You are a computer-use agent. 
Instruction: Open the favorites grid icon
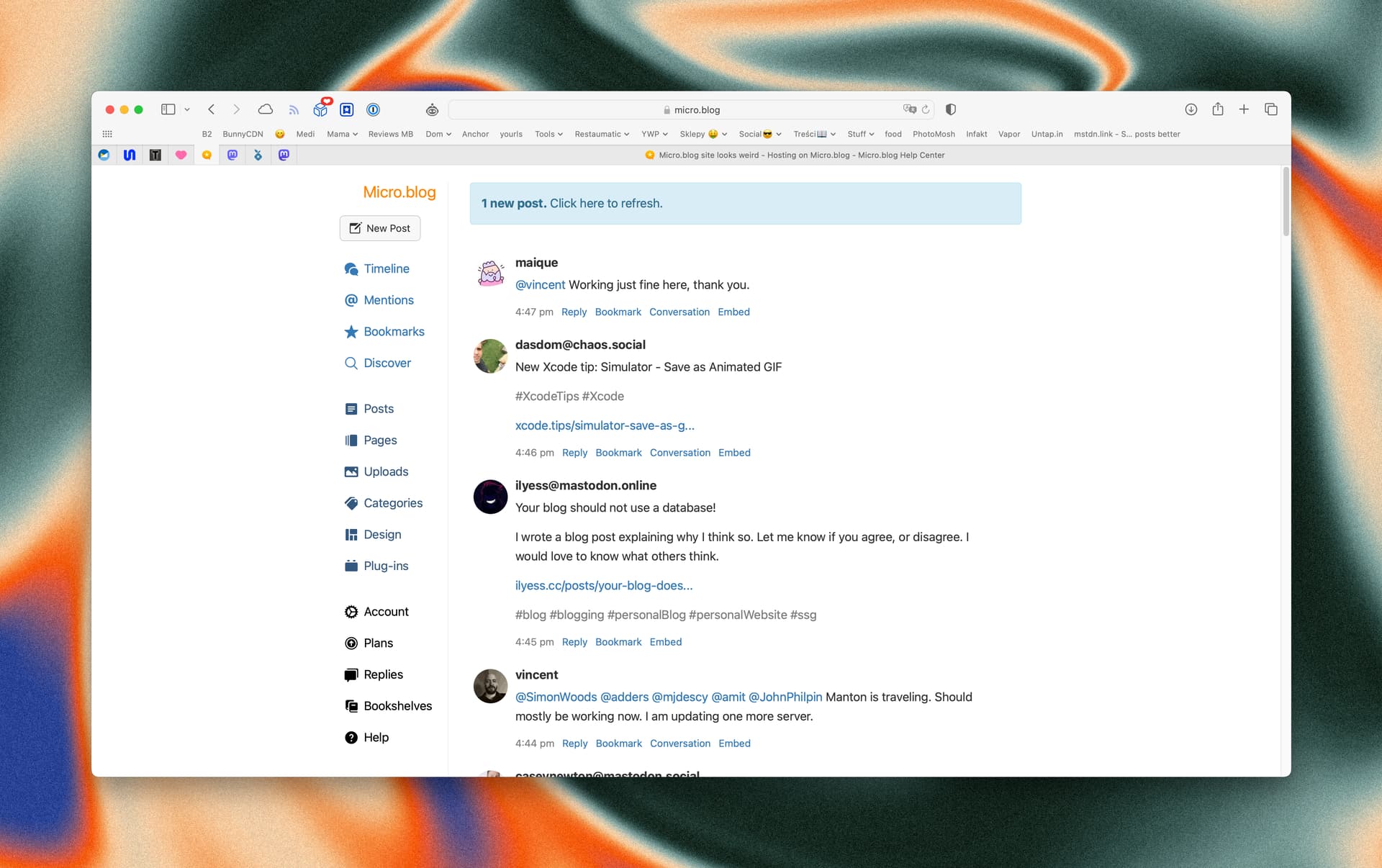(x=107, y=134)
